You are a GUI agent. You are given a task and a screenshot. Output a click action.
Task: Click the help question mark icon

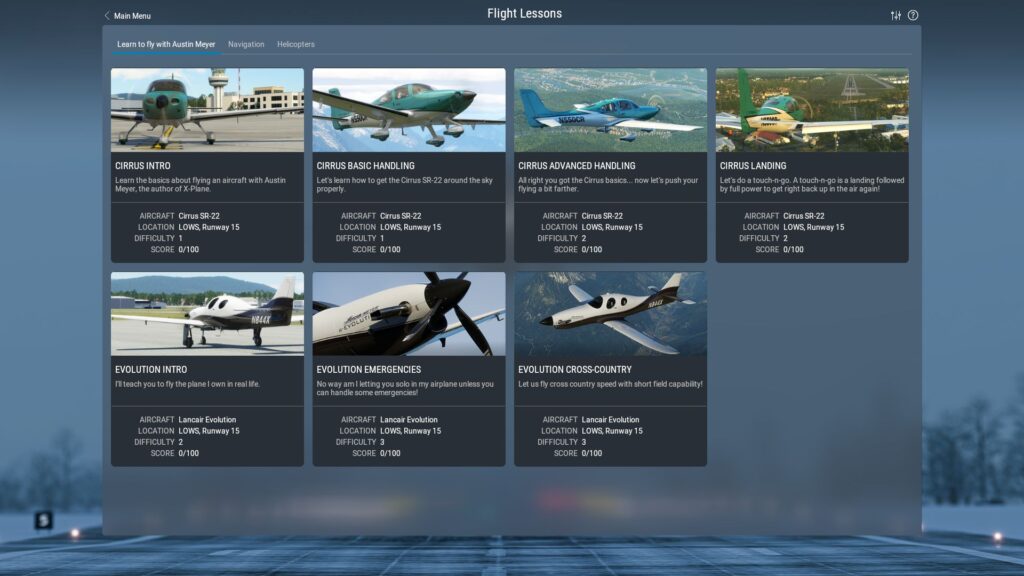[x=913, y=15]
